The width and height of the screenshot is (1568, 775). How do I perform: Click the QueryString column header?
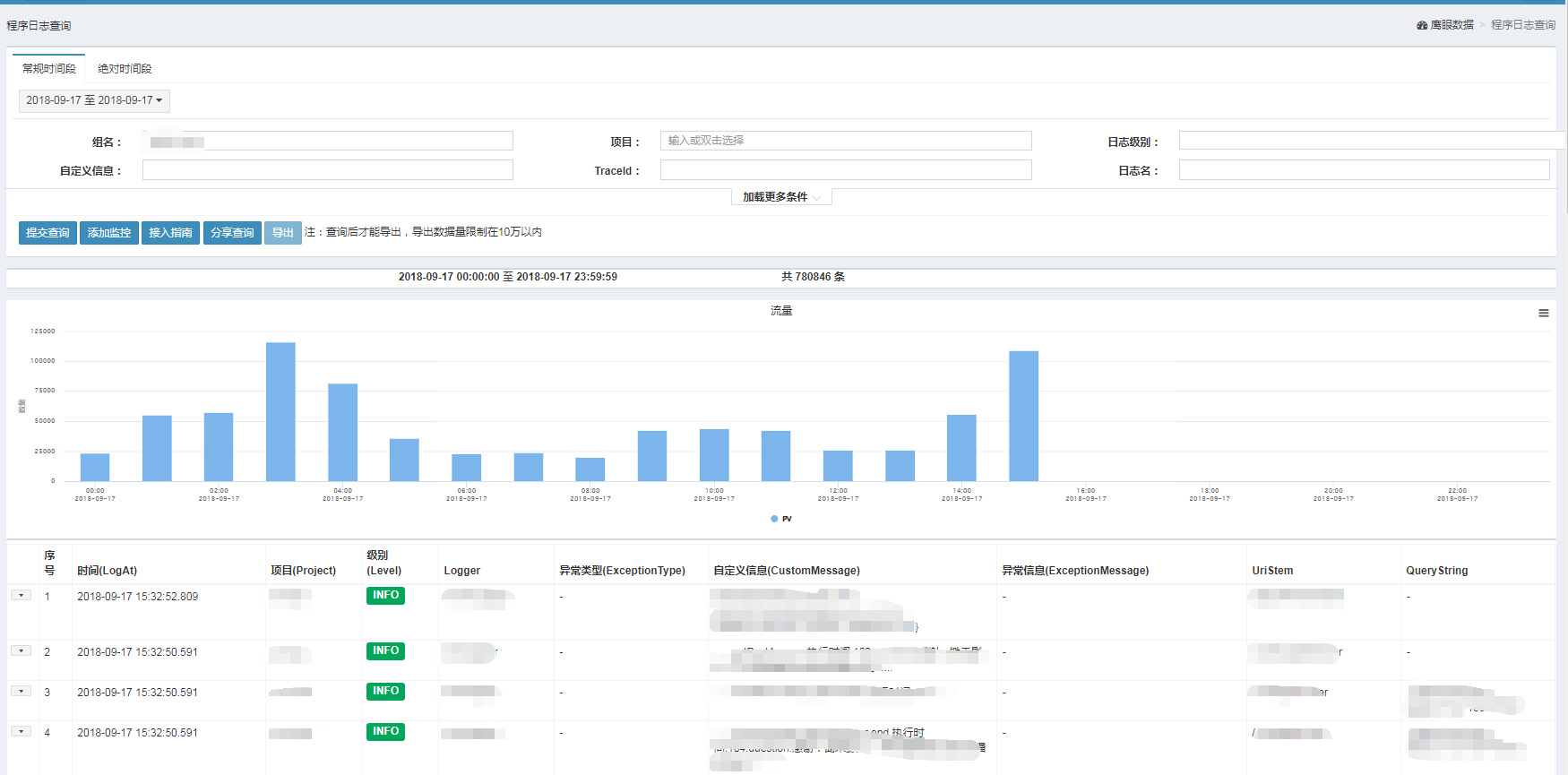pyautogui.click(x=1437, y=571)
